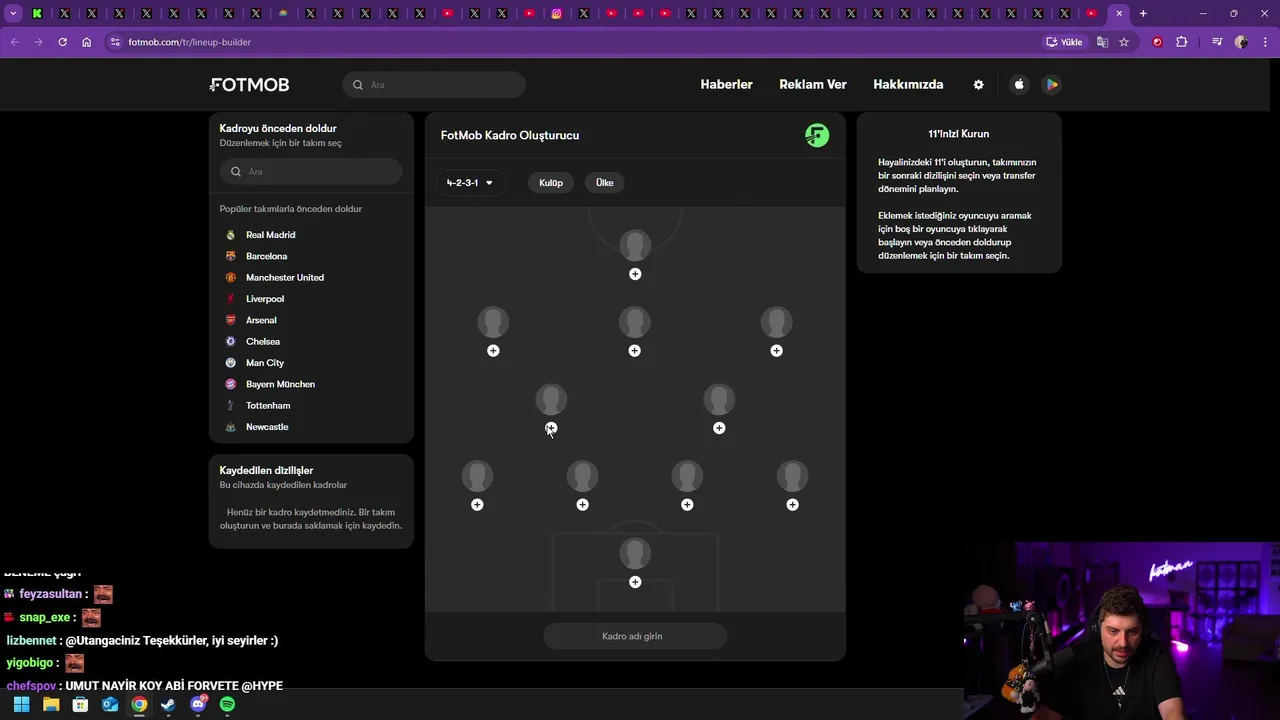Screen dimensions: 1280x720
Task: Open the Chrome profile avatar
Action: [x=1242, y=42]
